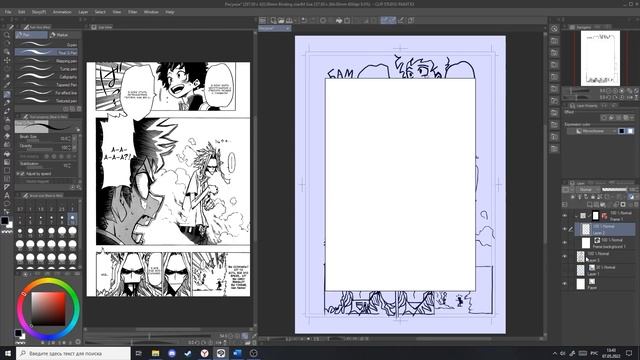Click the Open file icon in command bar
Image resolution: width=640 pixels, height=360 pixels.
281,20
